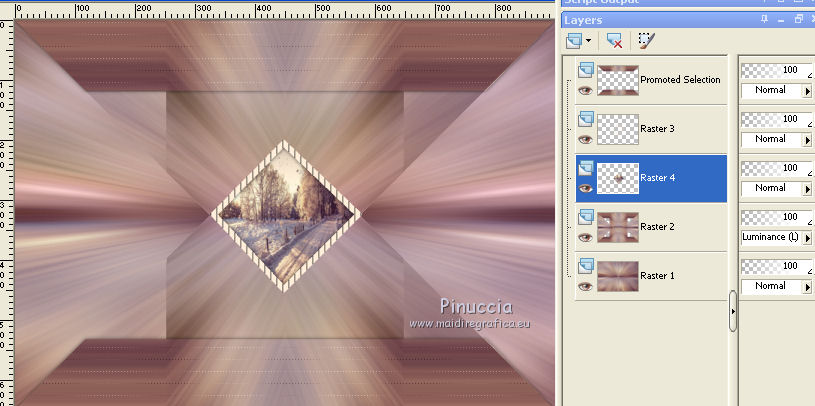Click the Raster 4 layer thumbnail
815x406 pixels.
coord(618,178)
